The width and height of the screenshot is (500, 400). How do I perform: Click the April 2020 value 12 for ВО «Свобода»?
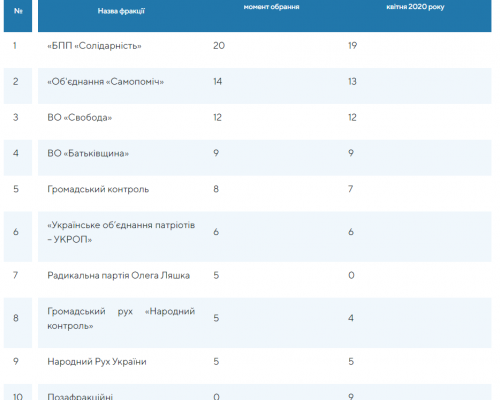(352, 118)
